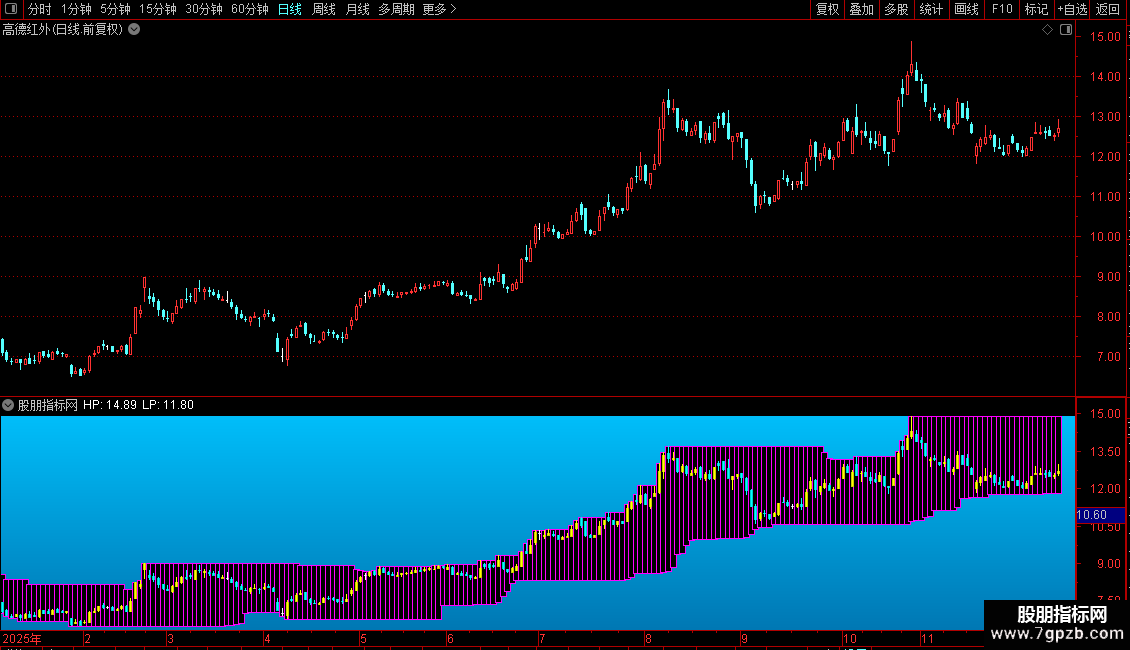Click the LP: 11.80 value label
The height and width of the screenshot is (650, 1130).
click(168, 405)
